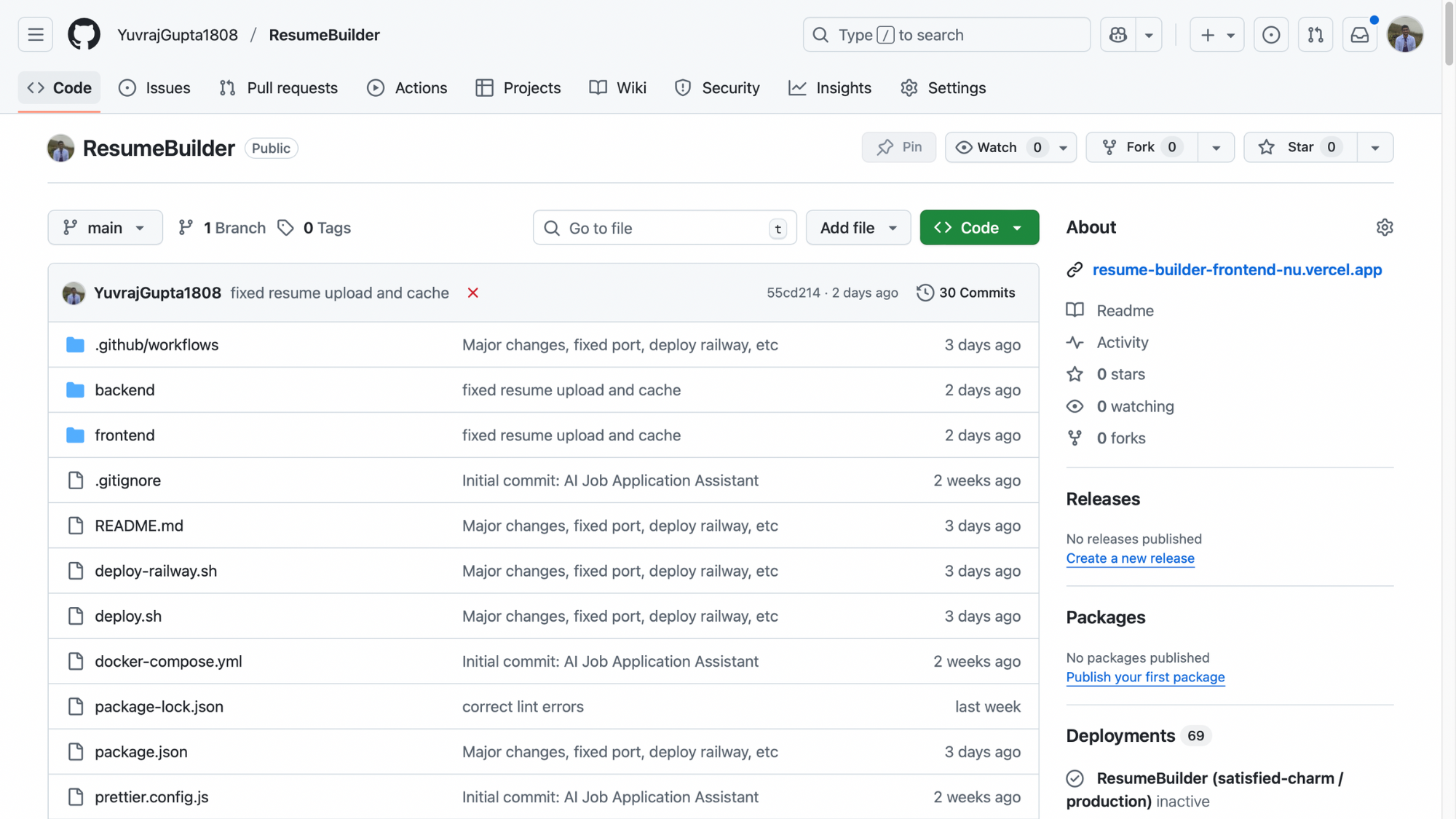Open the global issues icon in header
The height and width of the screenshot is (819, 1456).
pos(1271,35)
